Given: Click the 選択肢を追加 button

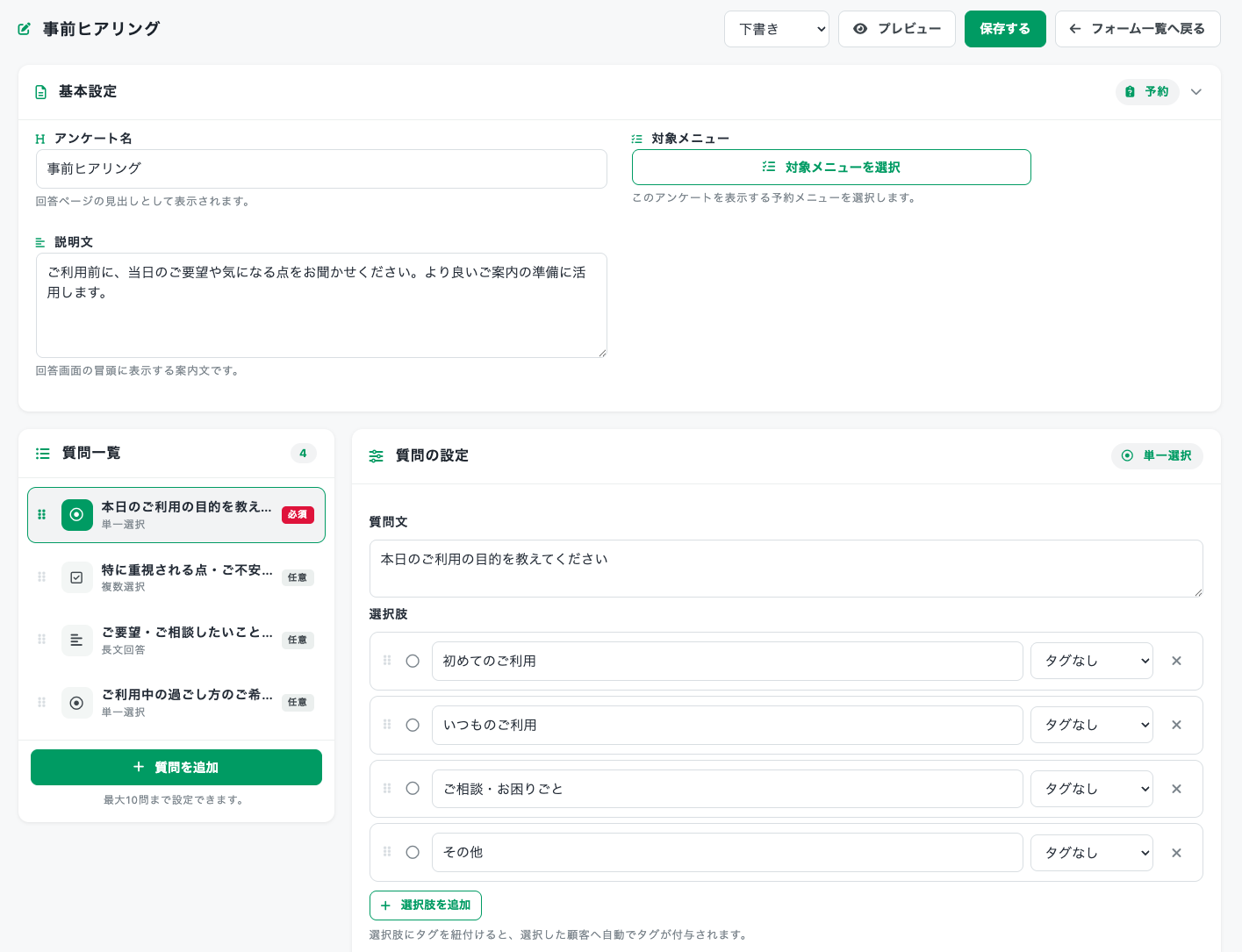Looking at the screenshot, I should (x=426, y=905).
